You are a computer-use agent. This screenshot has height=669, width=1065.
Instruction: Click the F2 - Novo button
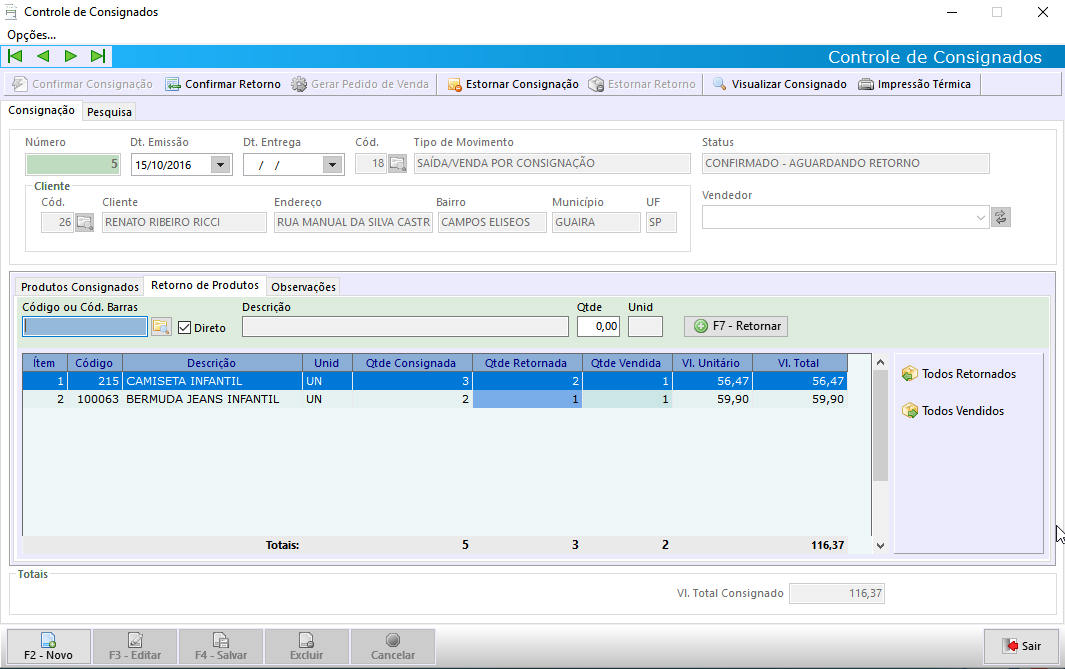(x=48, y=646)
